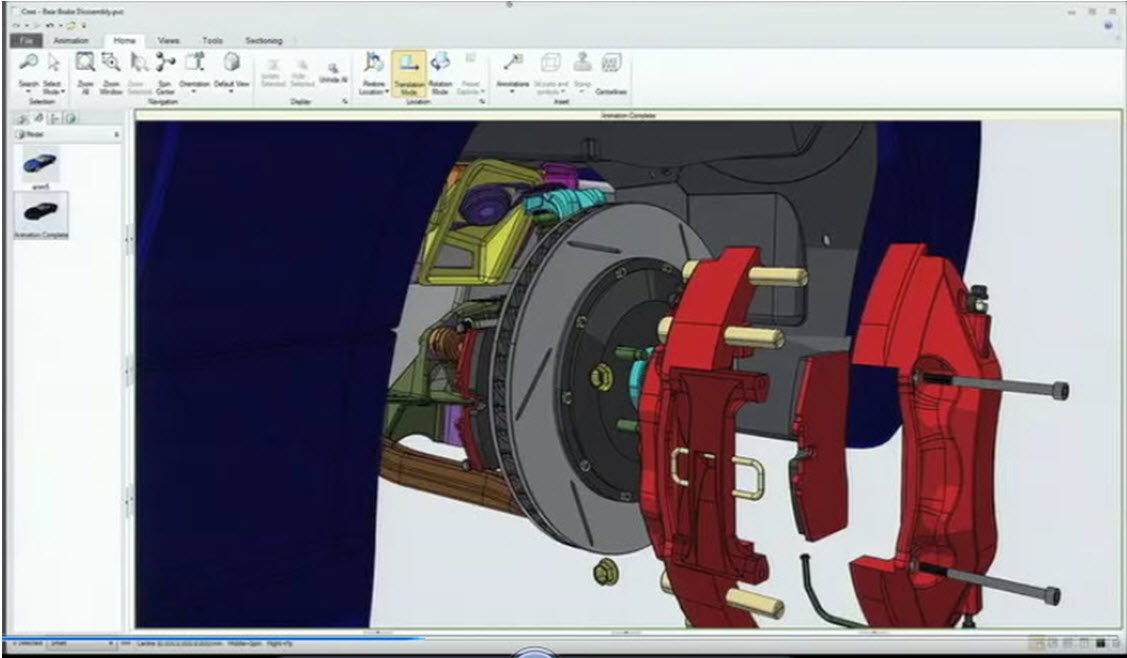Select the Home ribbon tab
Viewport: 1127px width, 658px height.
pyautogui.click(x=124, y=40)
